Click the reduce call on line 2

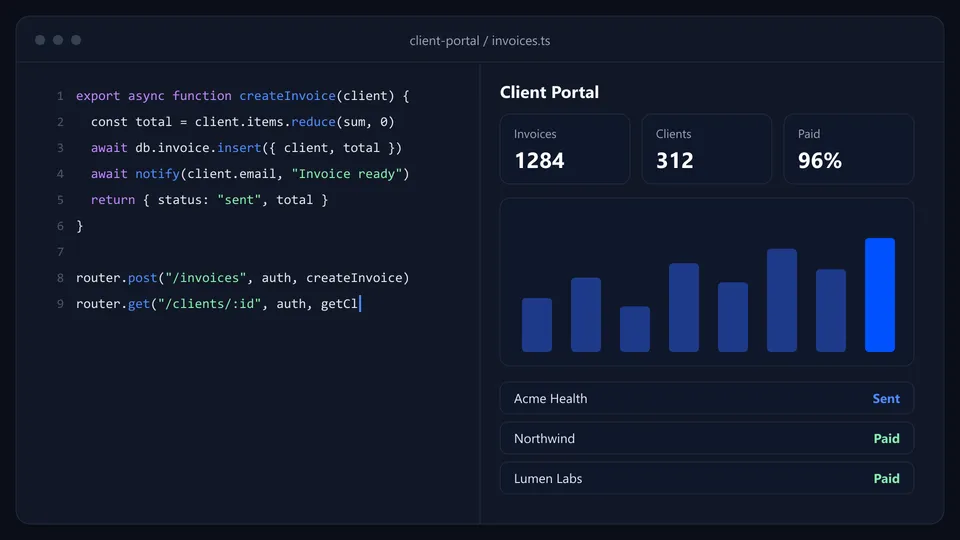point(313,122)
